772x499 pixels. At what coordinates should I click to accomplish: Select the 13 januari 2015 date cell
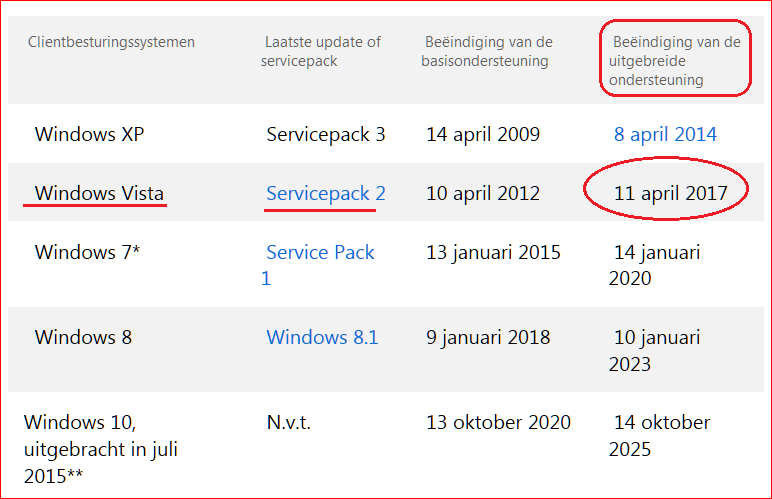(x=493, y=252)
